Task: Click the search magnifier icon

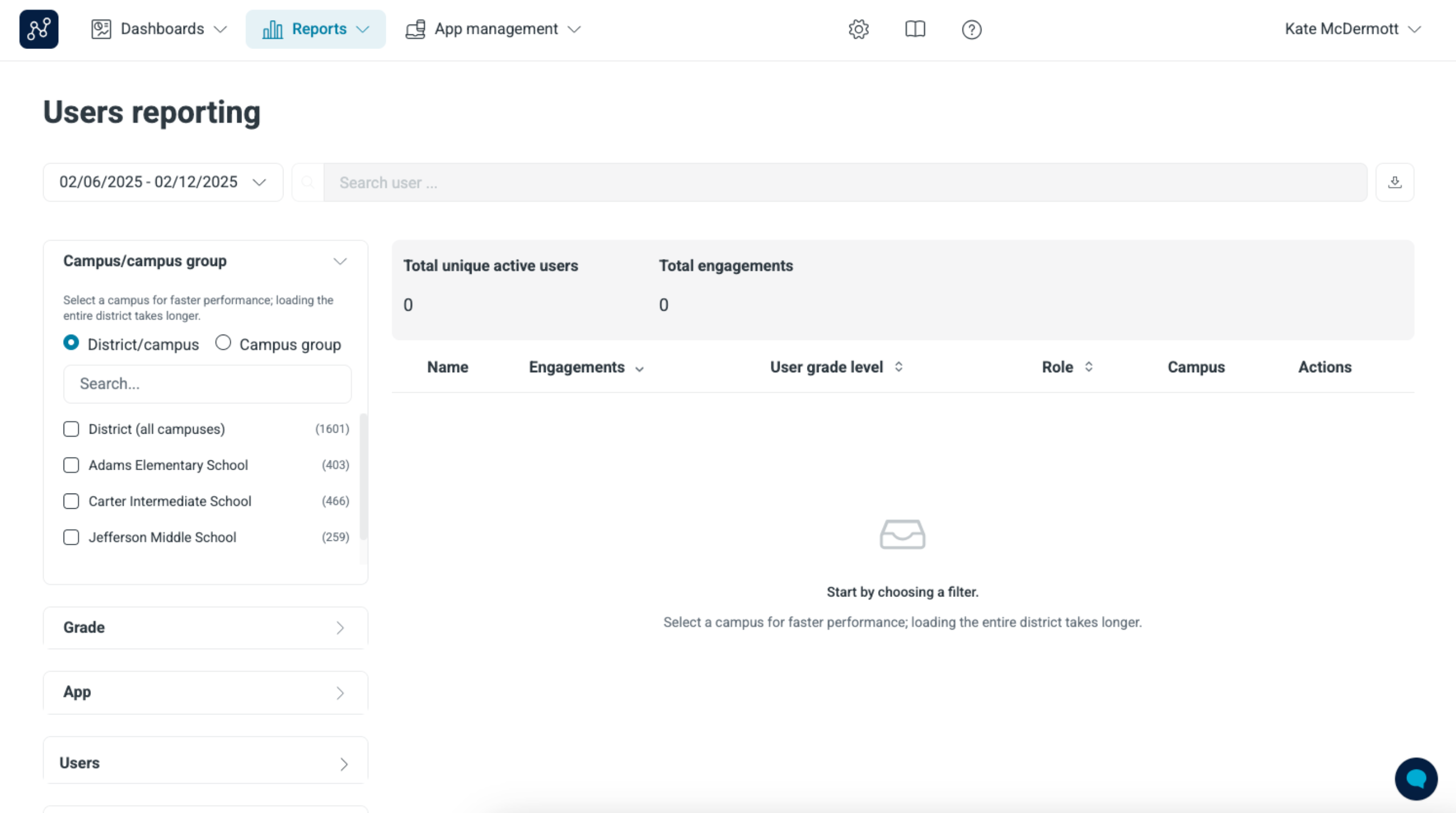Action: [x=308, y=182]
